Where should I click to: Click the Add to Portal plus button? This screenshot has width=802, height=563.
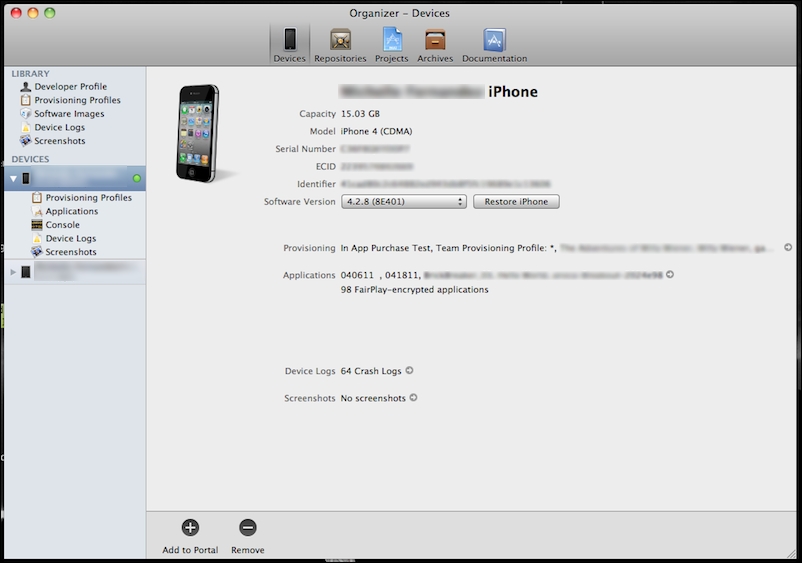190,527
